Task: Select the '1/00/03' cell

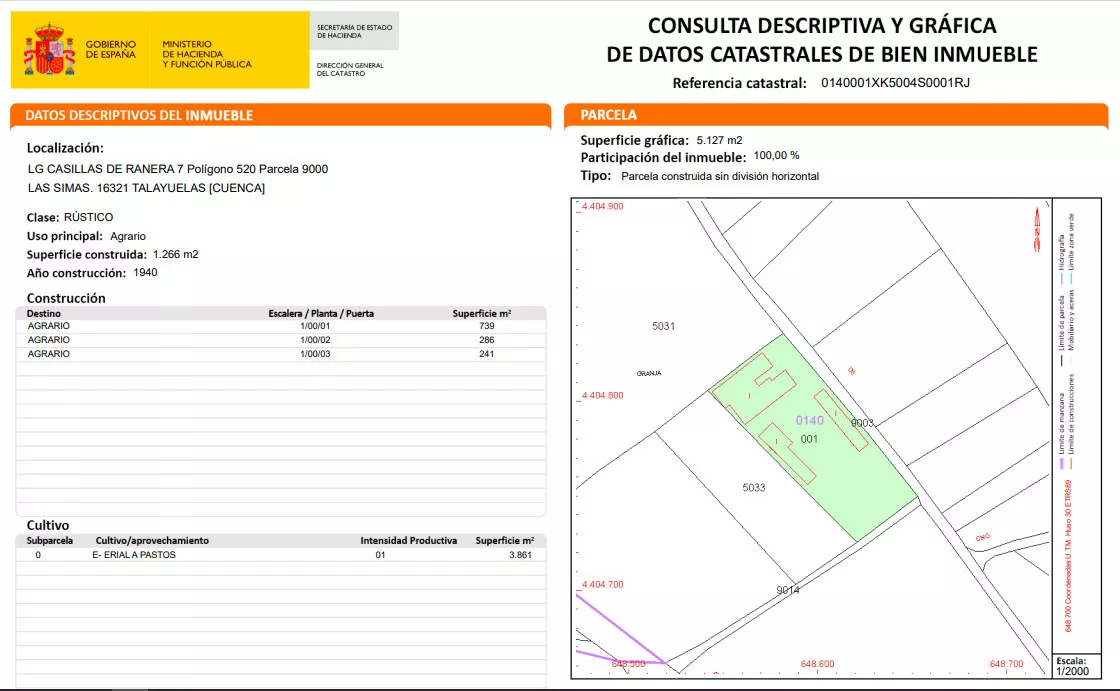Action: tap(315, 354)
